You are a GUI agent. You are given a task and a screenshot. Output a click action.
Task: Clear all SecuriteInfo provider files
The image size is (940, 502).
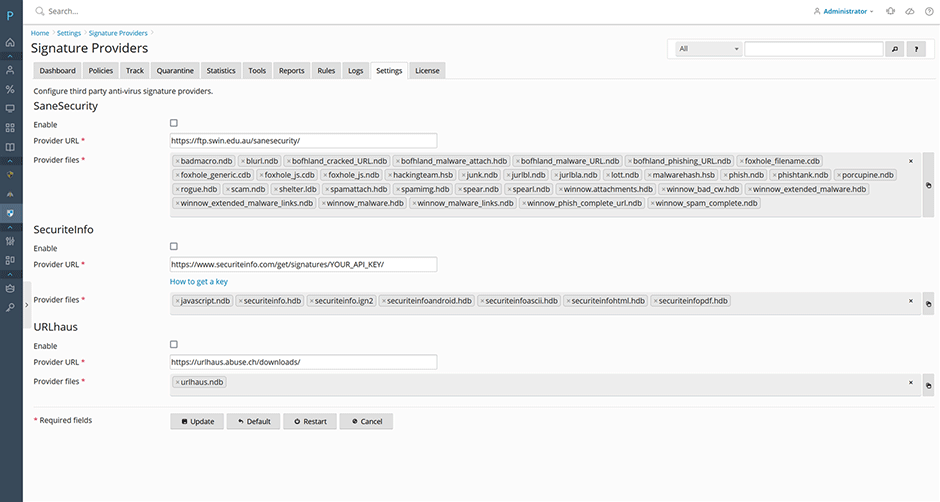911,301
